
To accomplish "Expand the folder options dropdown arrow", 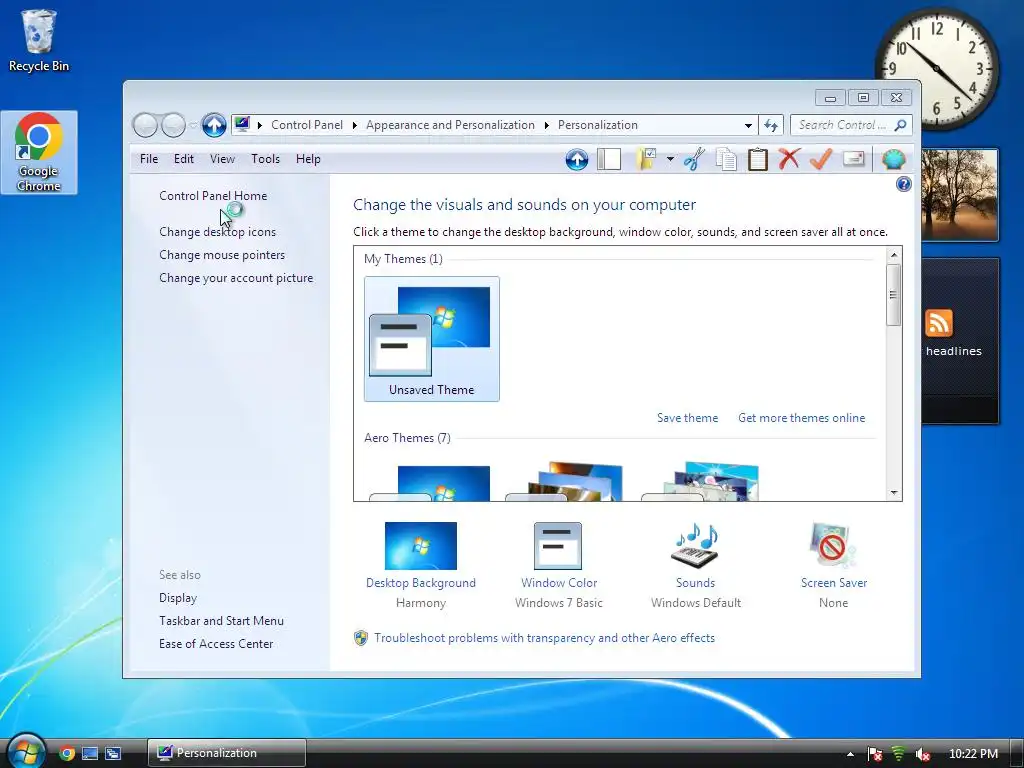I will pos(670,159).
